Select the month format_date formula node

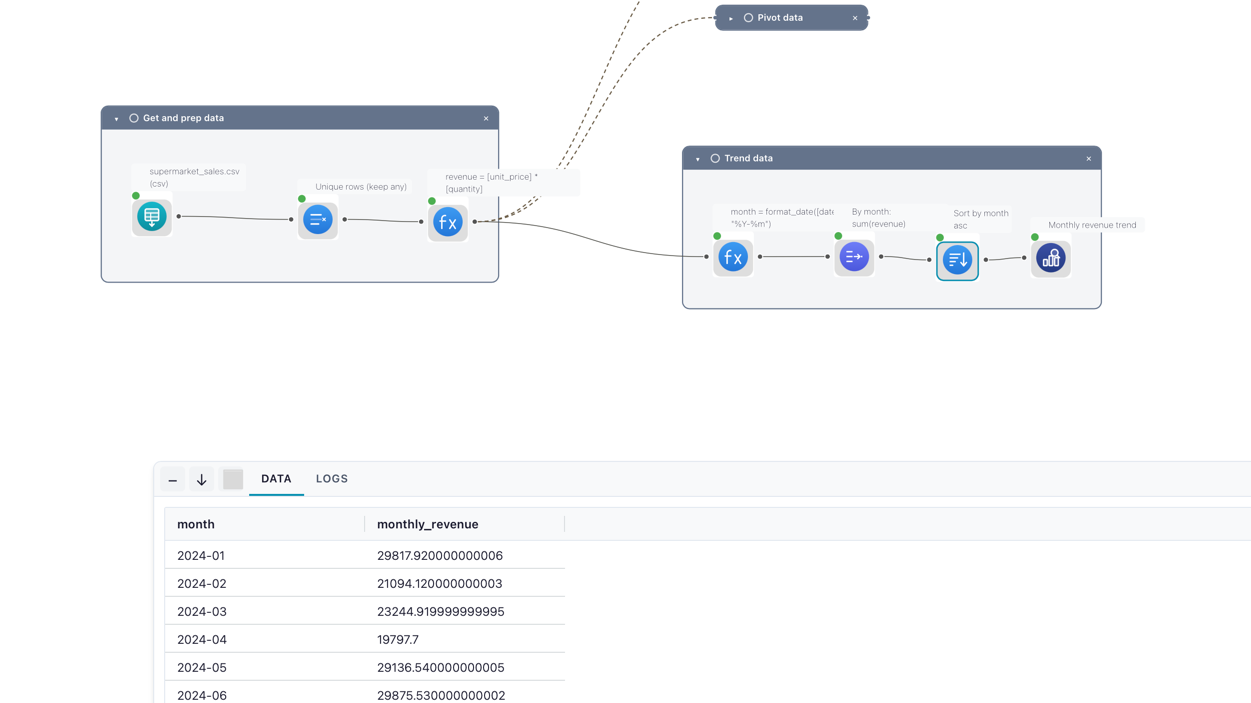pyautogui.click(x=733, y=257)
